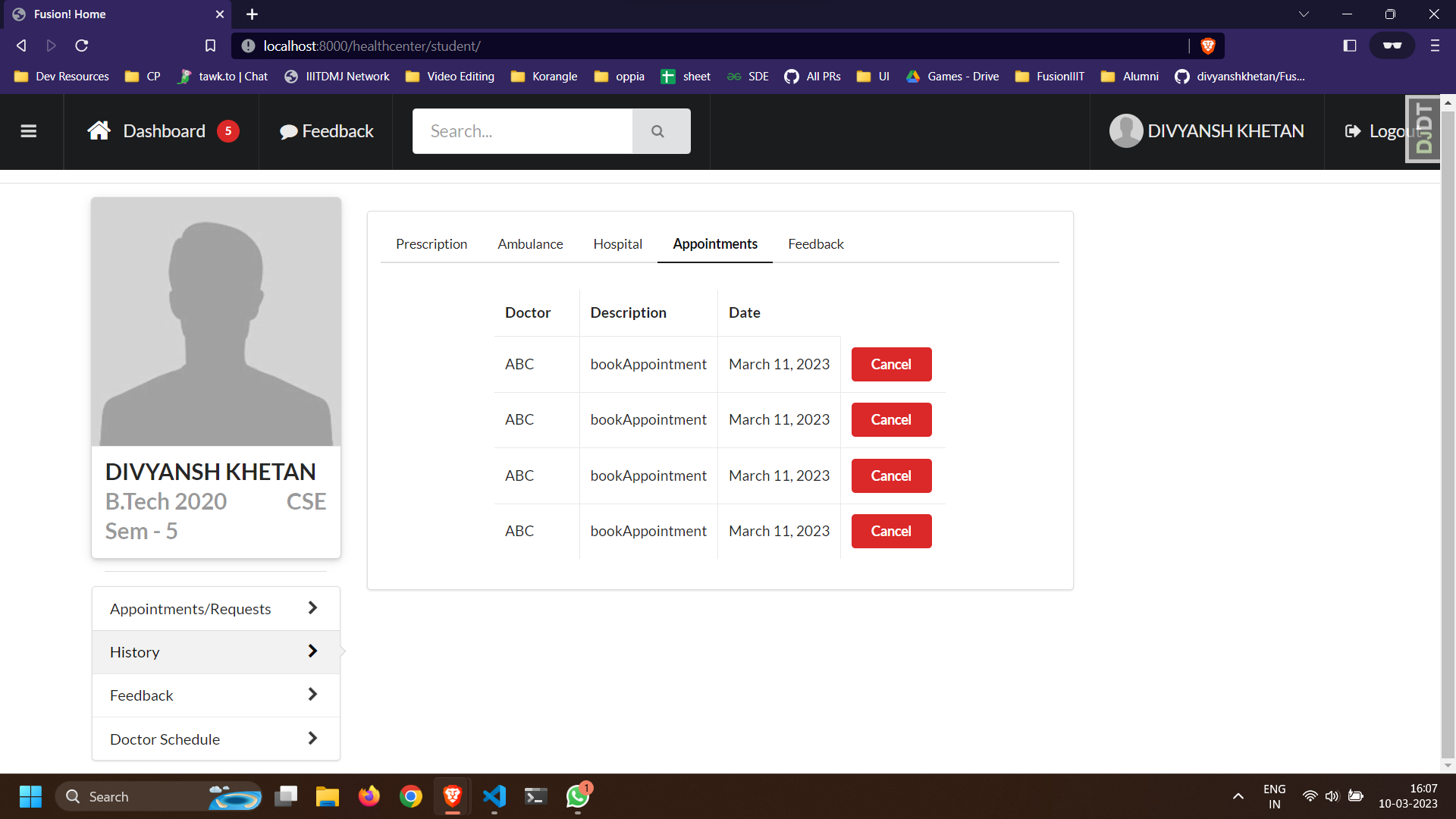Click the user avatar next to DIVYANSH KHETAN
The height and width of the screenshot is (819, 1456).
[1126, 131]
